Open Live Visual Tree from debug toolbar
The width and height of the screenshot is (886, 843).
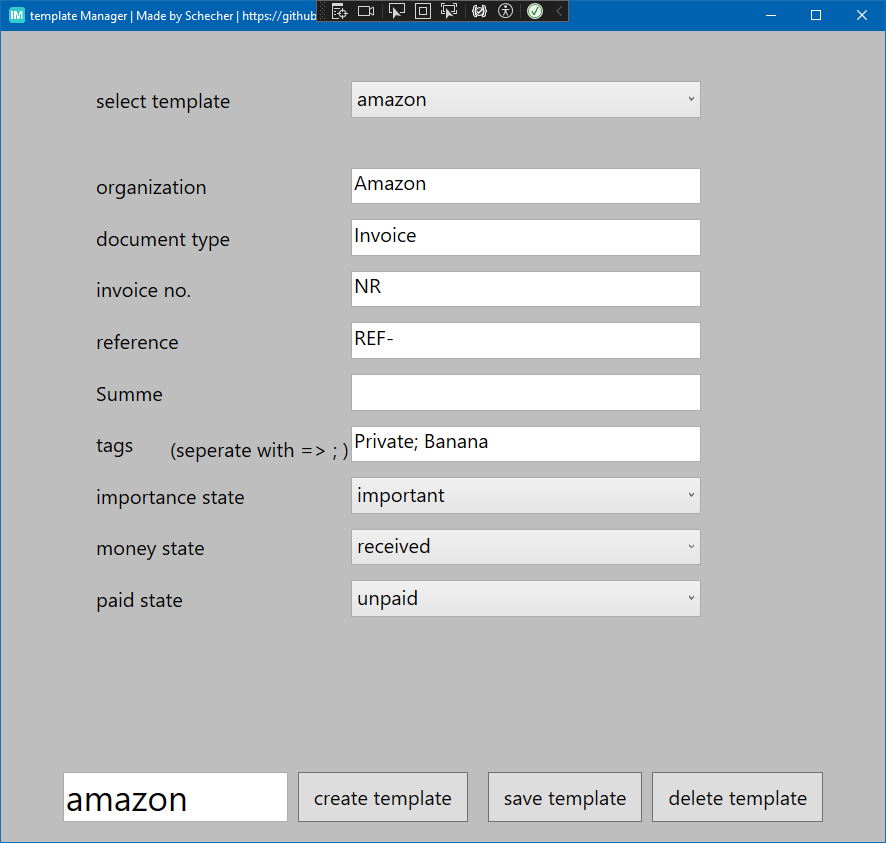(340, 11)
